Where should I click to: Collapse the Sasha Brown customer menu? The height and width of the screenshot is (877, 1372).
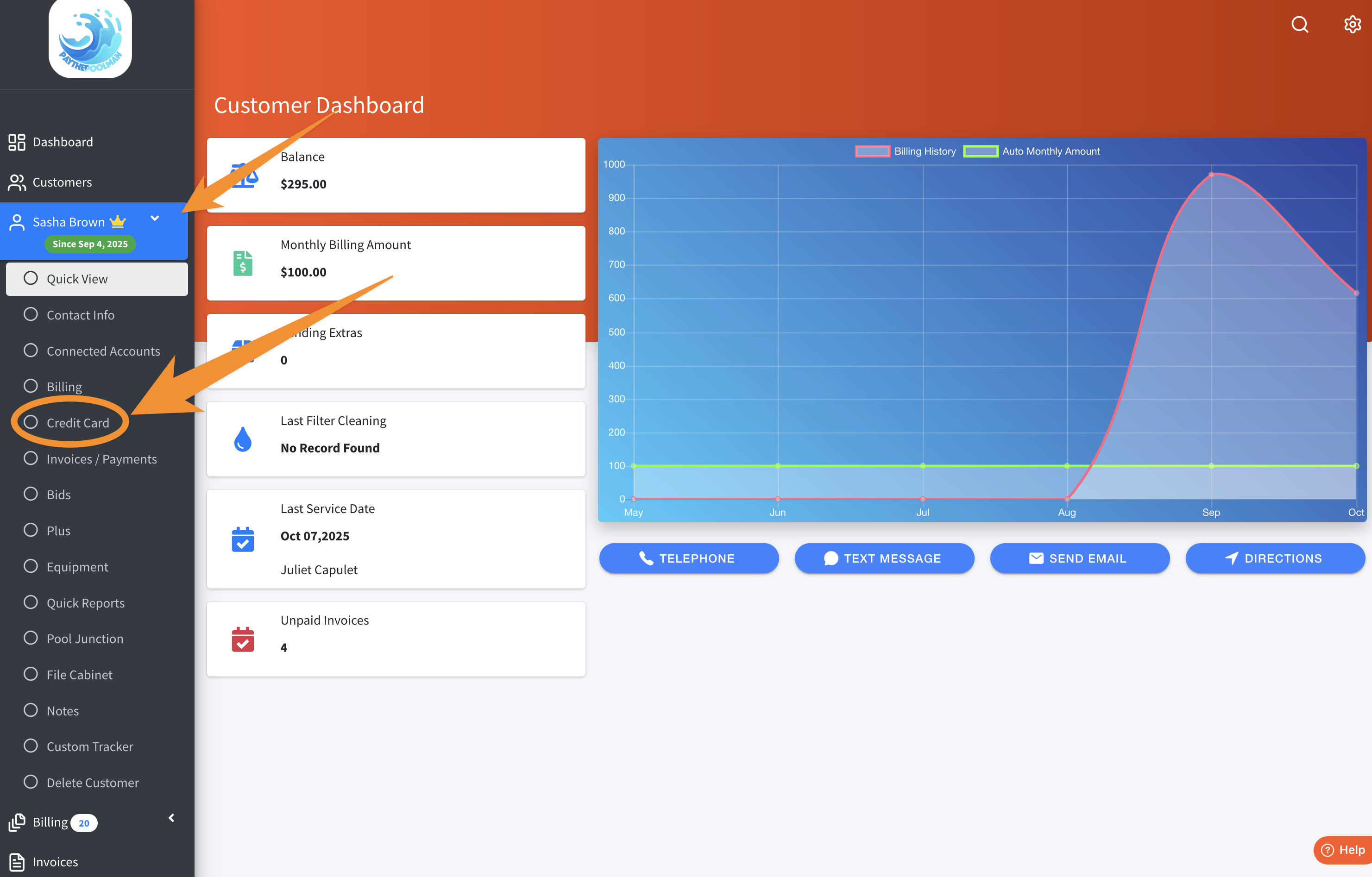pos(154,219)
